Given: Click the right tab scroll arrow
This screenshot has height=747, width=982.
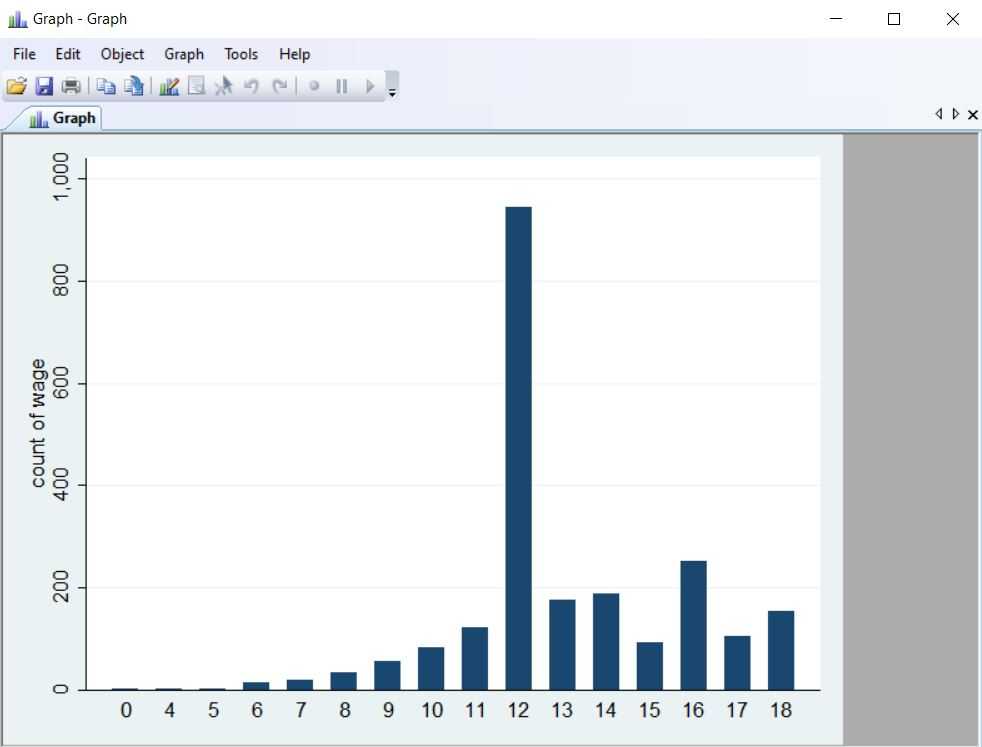Looking at the screenshot, I should 955,114.
